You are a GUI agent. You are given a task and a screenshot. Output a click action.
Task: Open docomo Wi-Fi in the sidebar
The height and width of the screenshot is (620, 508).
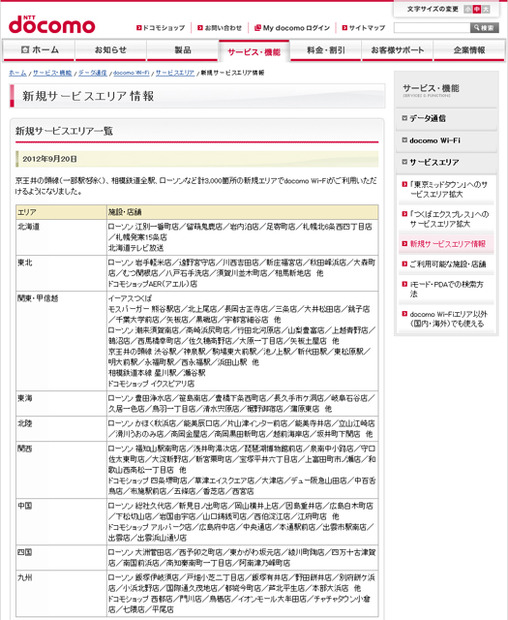tap(446, 140)
